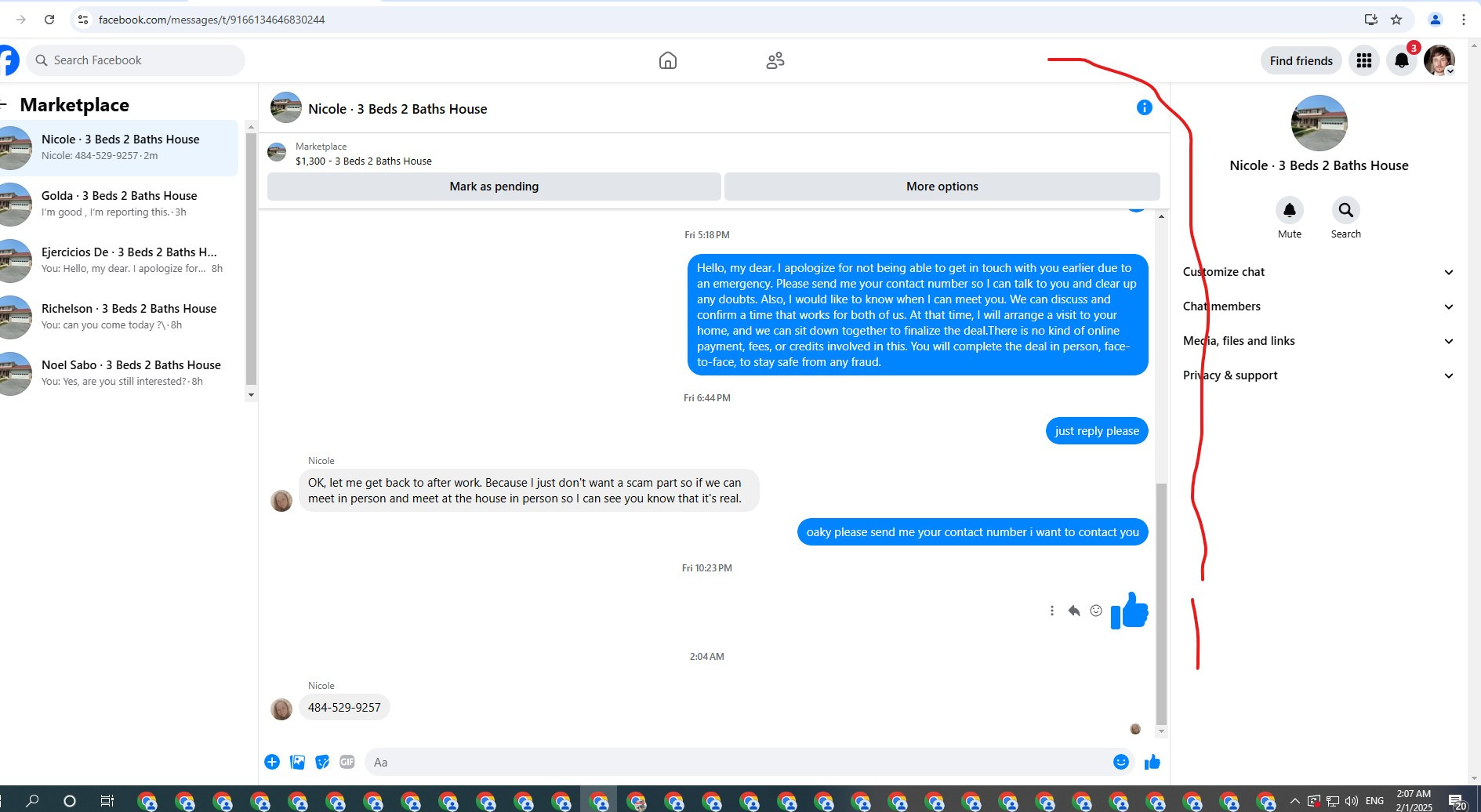The height and width of the screenshot is (812, 1481).
Task: Switch input language via ENG indicator
Action: tap(1374, 801)
